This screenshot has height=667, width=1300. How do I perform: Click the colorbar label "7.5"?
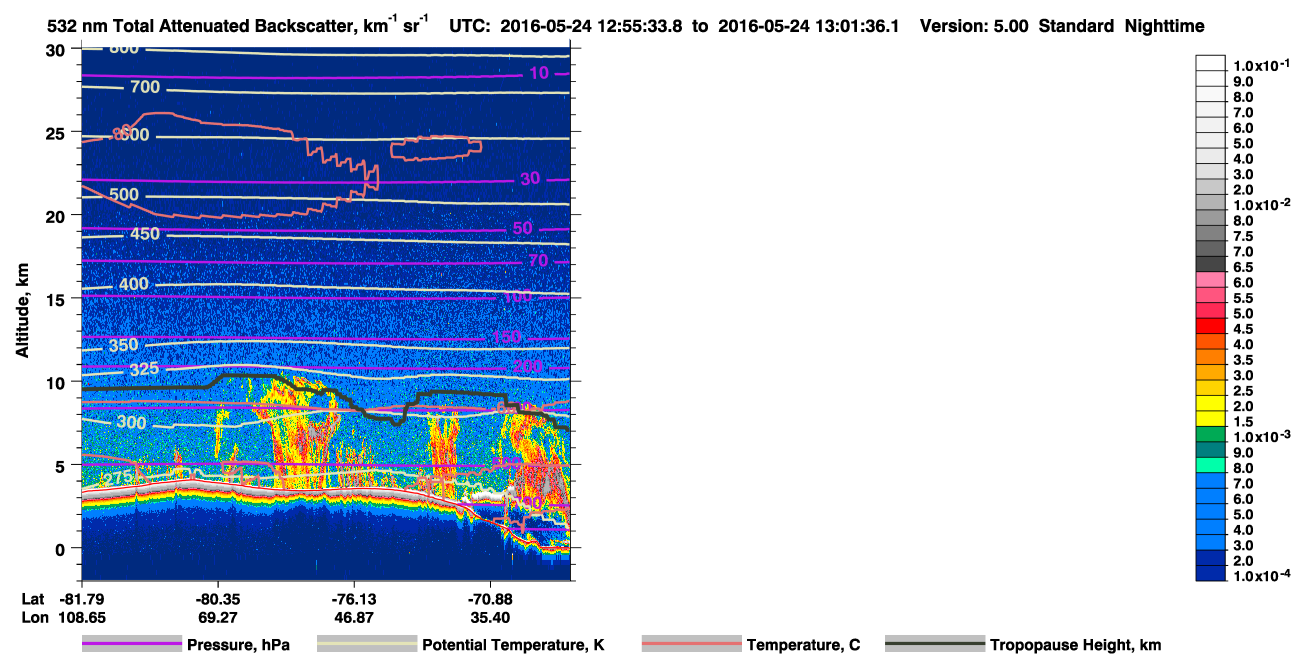tap(1243, 236)
